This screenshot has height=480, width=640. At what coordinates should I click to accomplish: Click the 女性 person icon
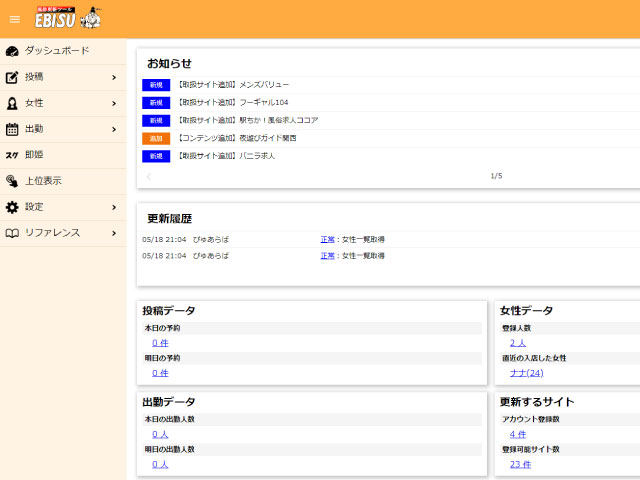click(x=12, y=103)
